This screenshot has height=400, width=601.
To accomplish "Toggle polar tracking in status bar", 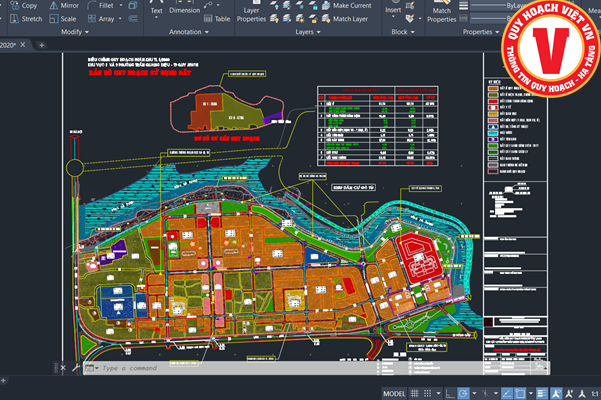I will tap(463, 392).
